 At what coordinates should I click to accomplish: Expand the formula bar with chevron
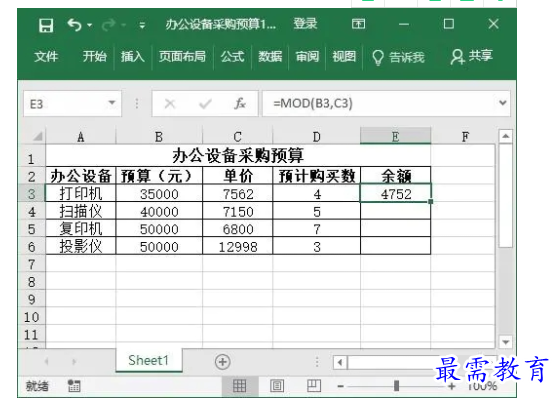pyautogui.click(x=502, y=103)
